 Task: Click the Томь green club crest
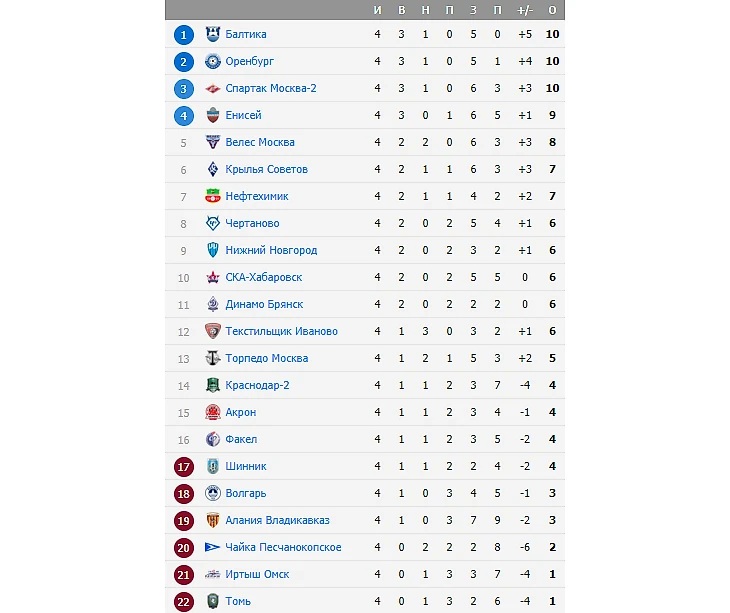[x=212, y=601]
